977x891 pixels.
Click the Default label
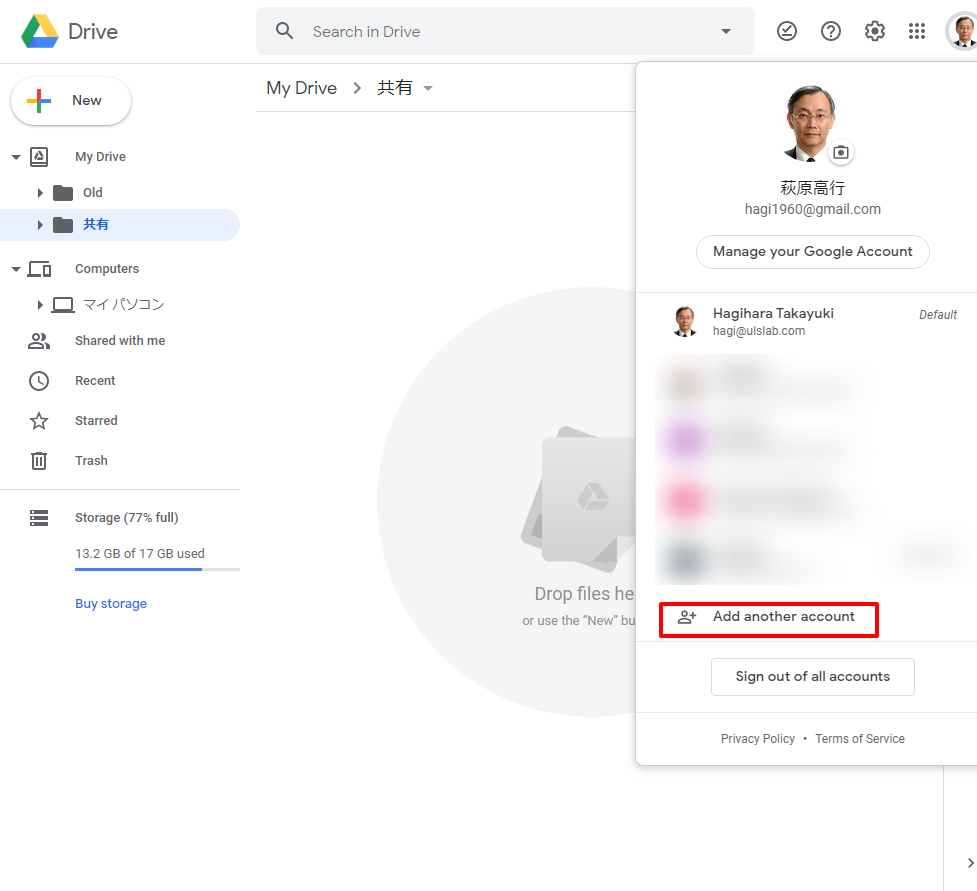(938, 315)
